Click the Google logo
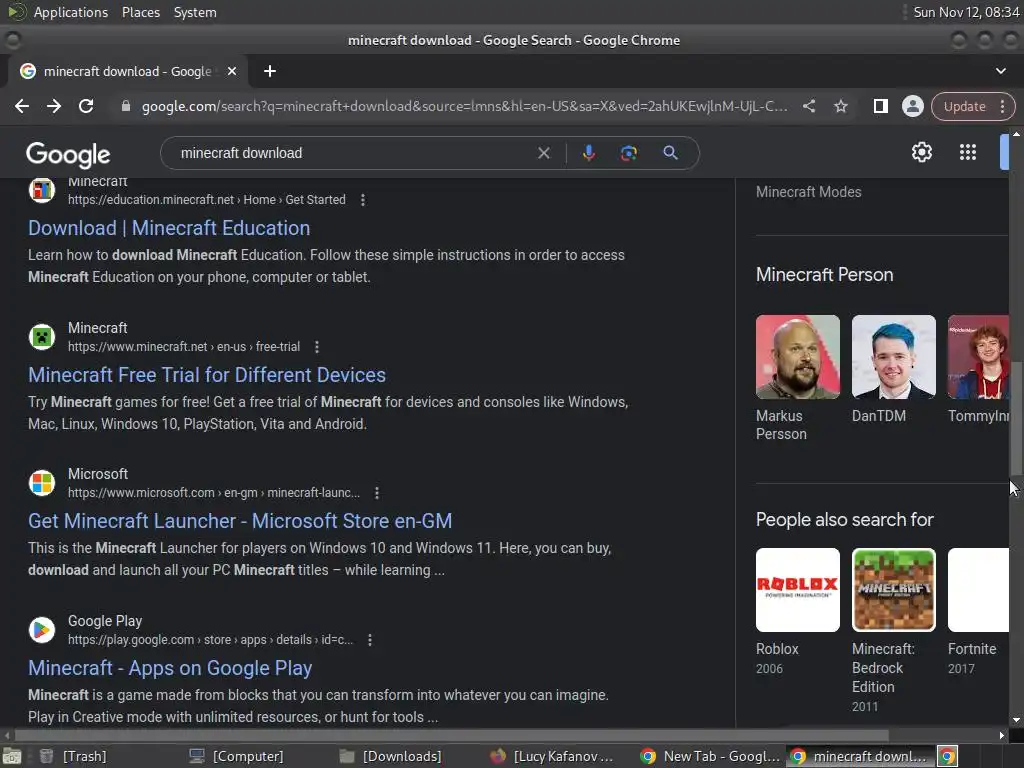Viewport: 1024px width, 768px height. 68,155
